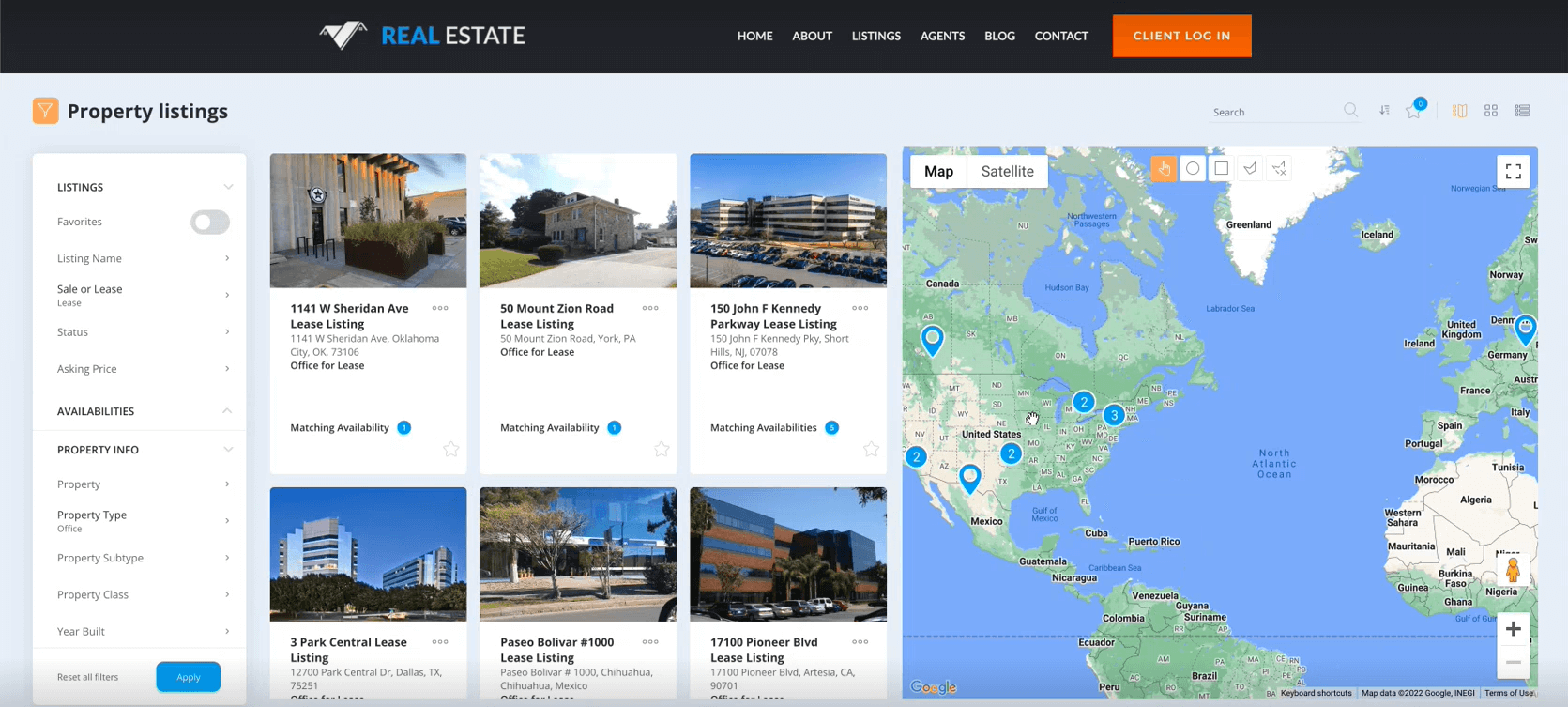
Task: Collapse the LISTINGS filter section
Action: tap(227, 187)
